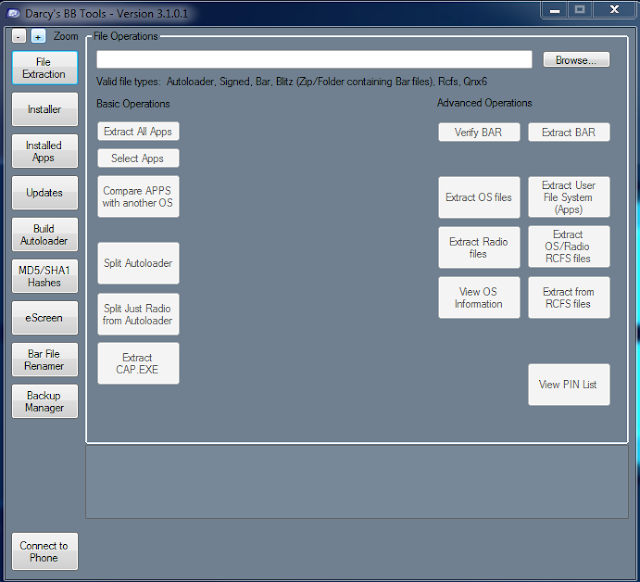The width and height of the screenshot is (640, 582).
Task: Click Extract from RCFS files button
Action: 569,298
